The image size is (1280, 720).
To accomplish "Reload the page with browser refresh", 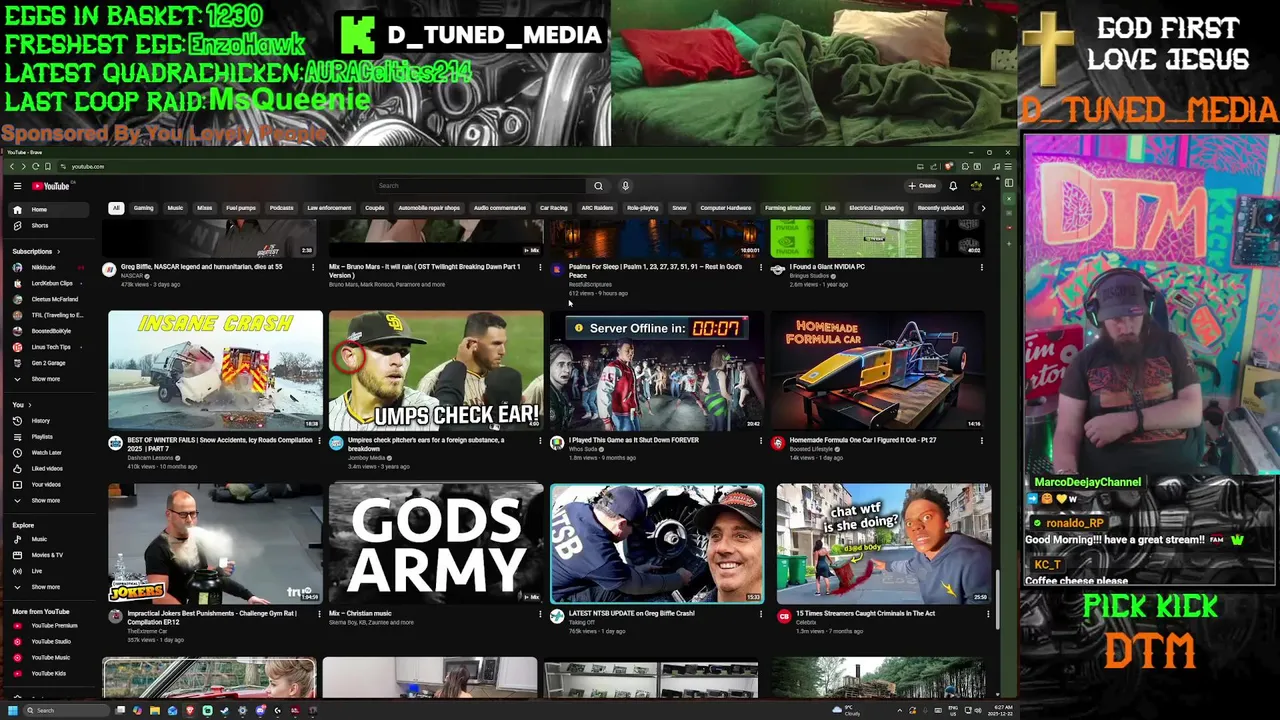I will pyautogui.click(x=35, y=166).
